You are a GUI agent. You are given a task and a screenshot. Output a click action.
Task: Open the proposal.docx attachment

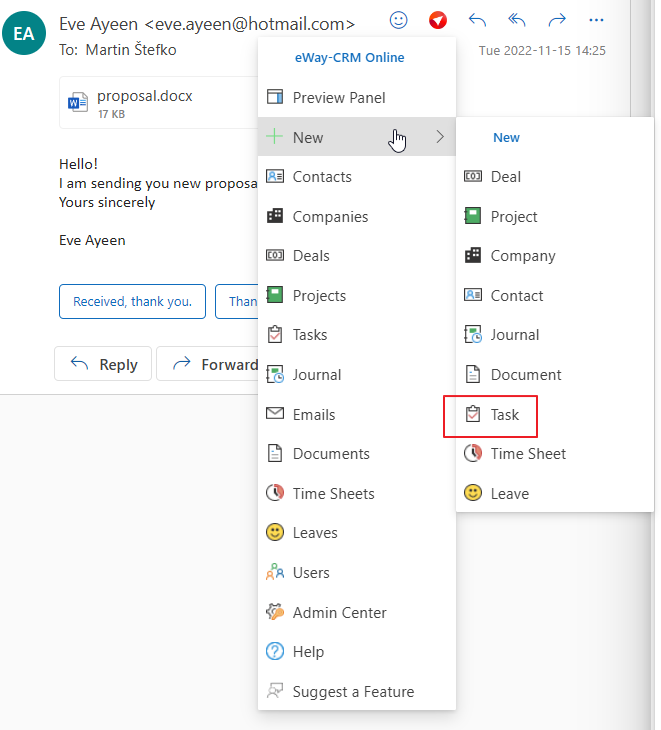158,102
